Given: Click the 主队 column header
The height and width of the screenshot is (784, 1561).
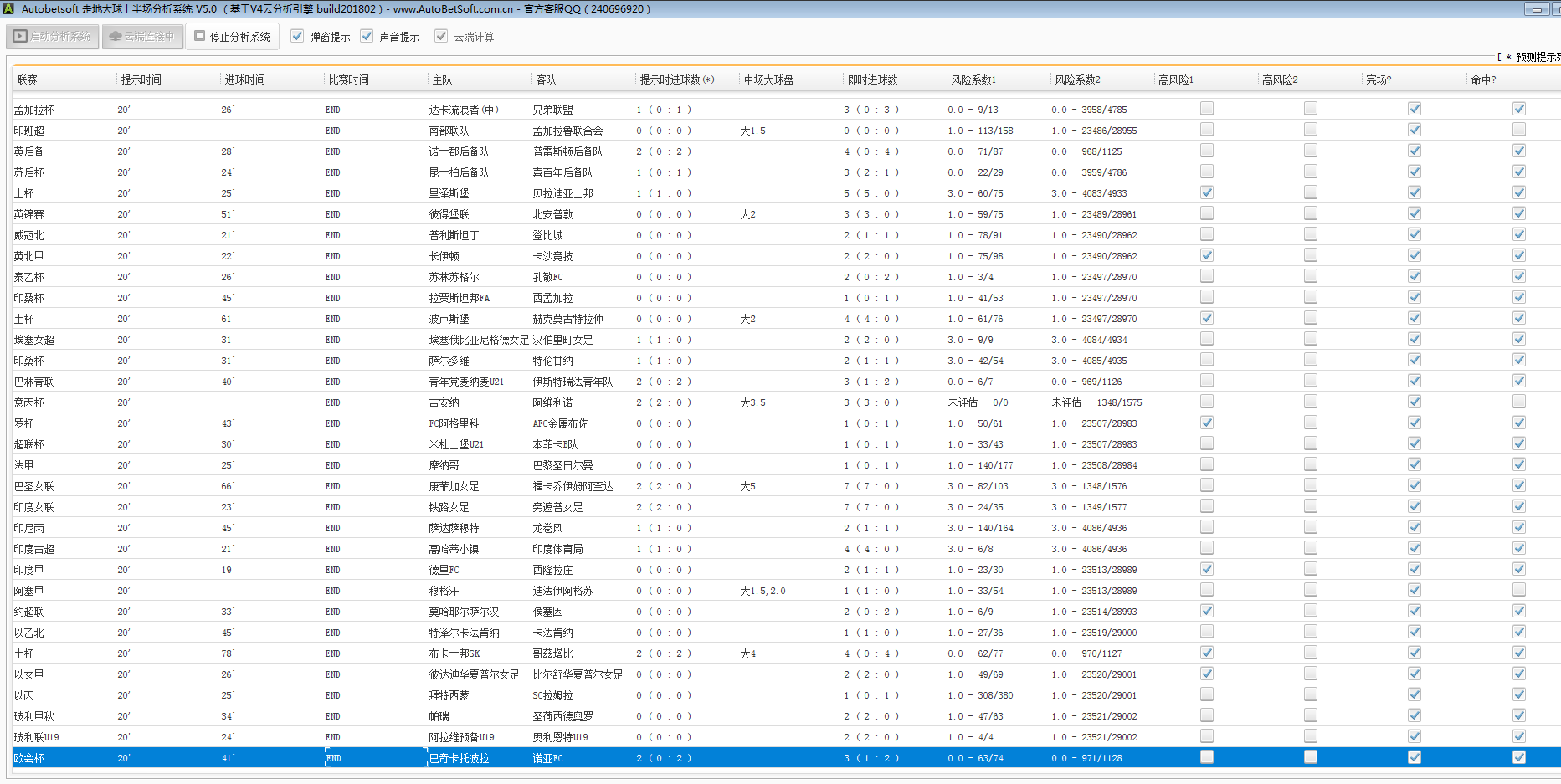Looking at the screenshot, I should pyautogui.click(x=442, y=80).
